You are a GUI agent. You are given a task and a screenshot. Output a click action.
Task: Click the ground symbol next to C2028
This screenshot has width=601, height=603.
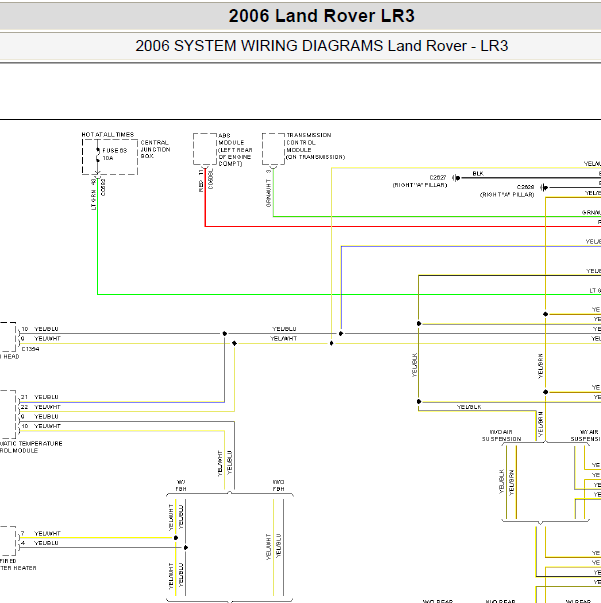point(544,188)
